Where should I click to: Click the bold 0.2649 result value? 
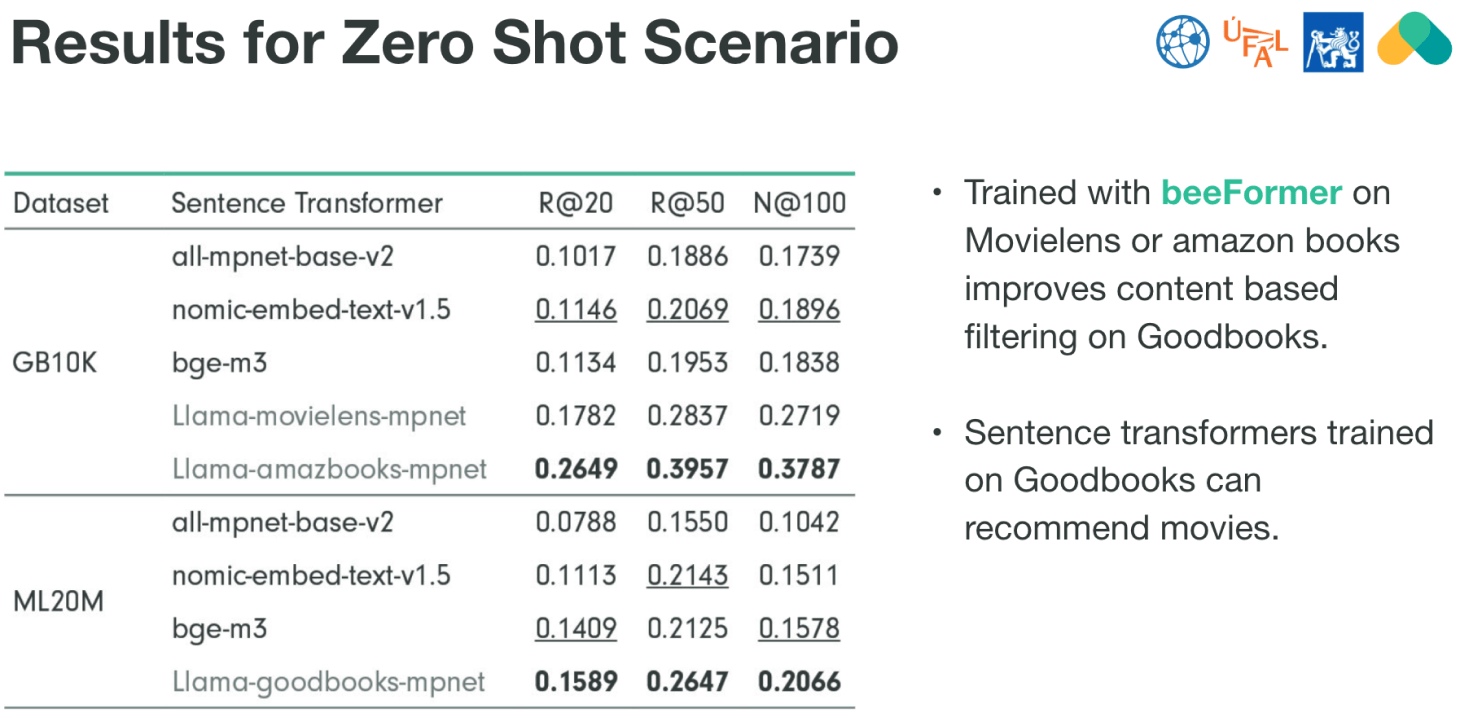[x=576, y=468]
